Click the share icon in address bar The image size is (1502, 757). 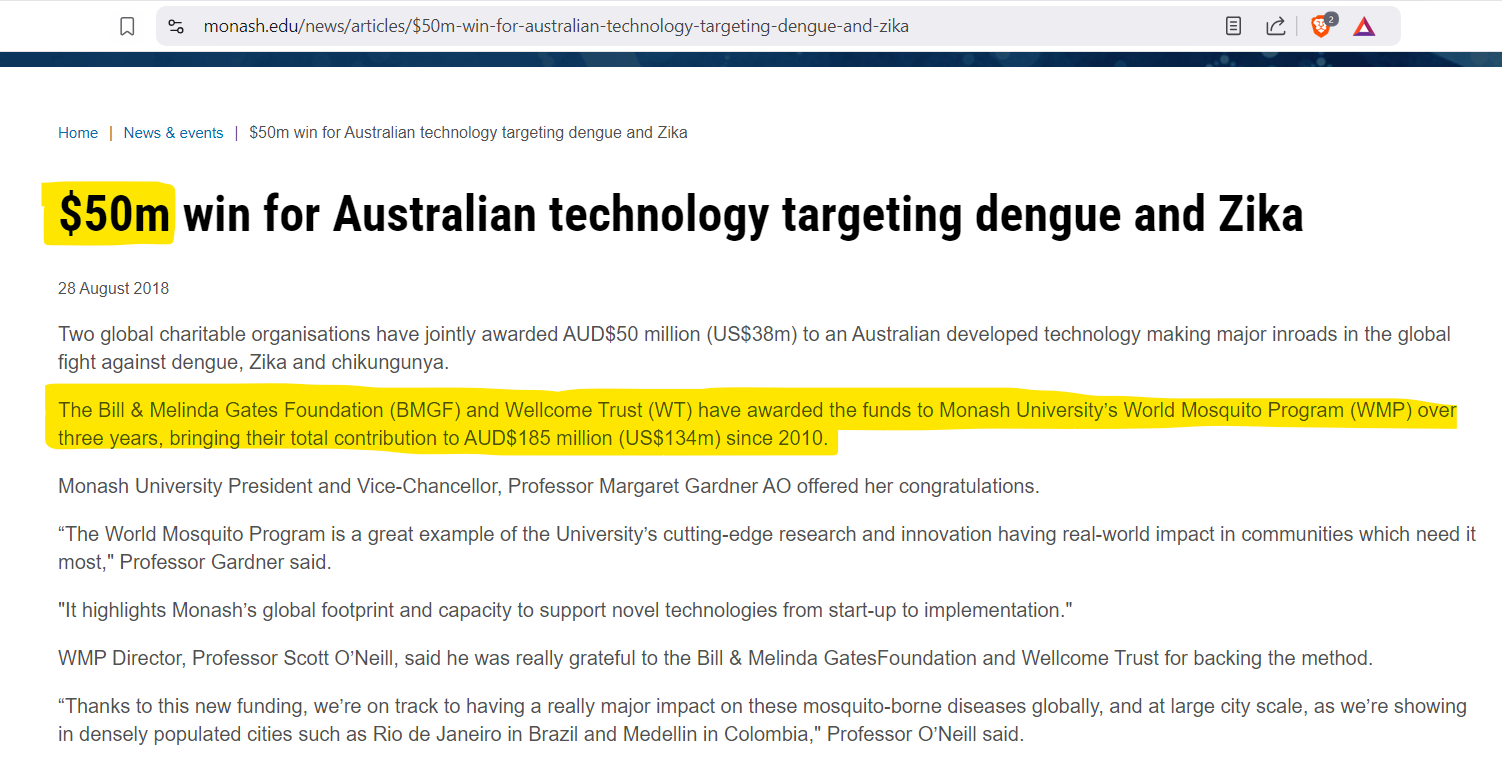(1275, 27)
